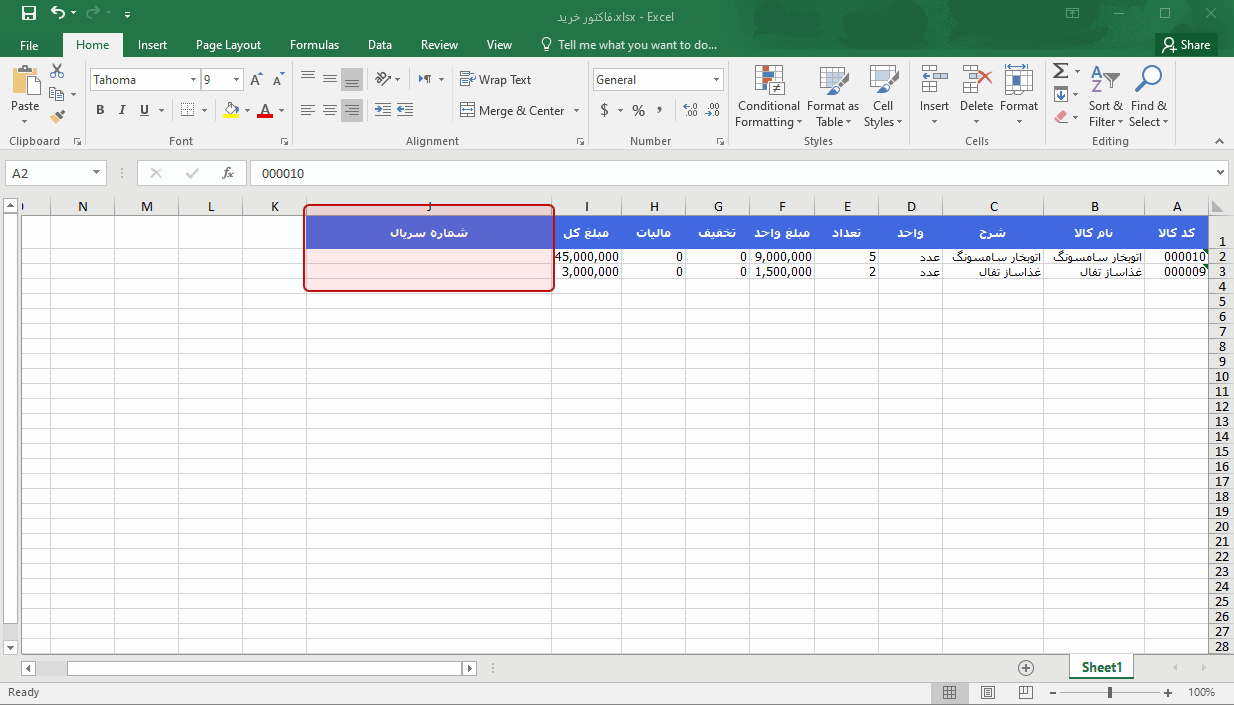Switch to Page Layout view in the status bar

(987, 693)
